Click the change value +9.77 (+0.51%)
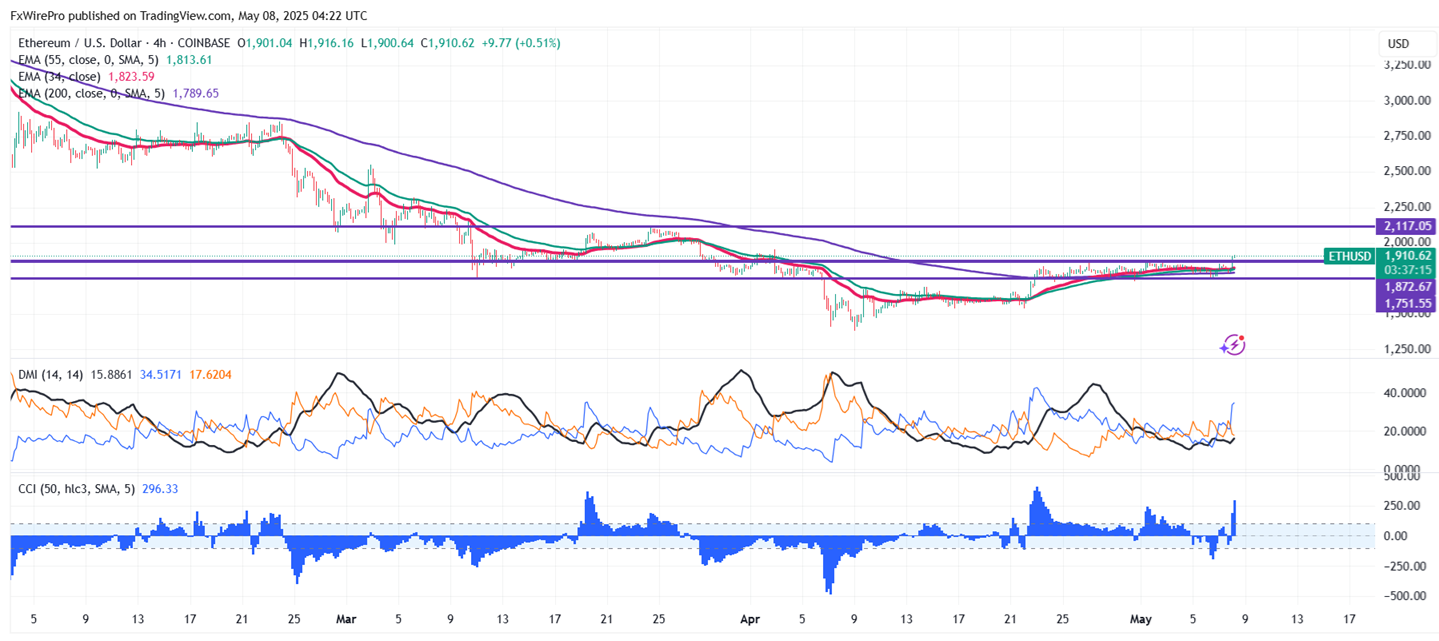Viewport: 1439px width, 641px height. tap(521, 43)
